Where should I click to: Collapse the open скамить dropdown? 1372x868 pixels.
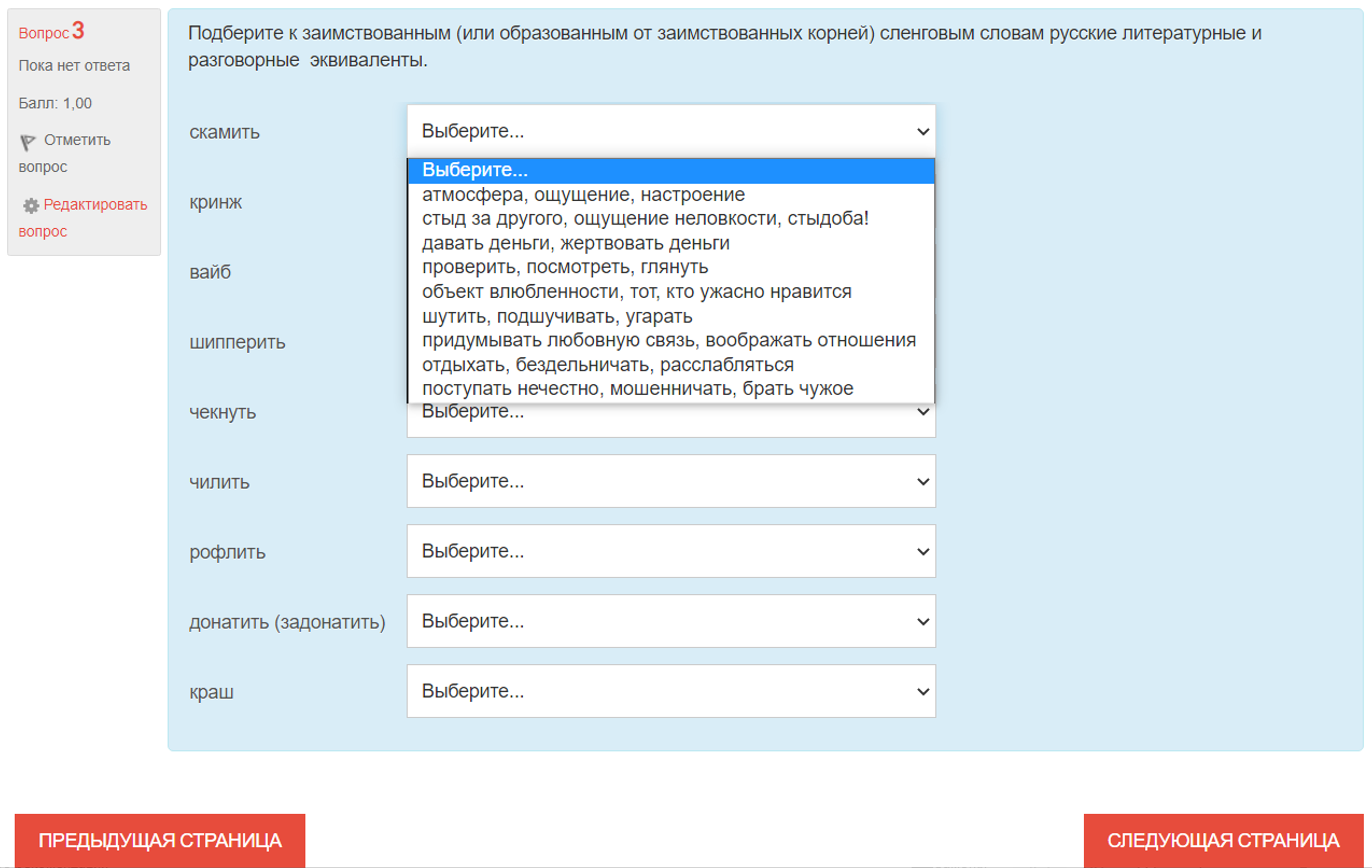pos(671,131)
